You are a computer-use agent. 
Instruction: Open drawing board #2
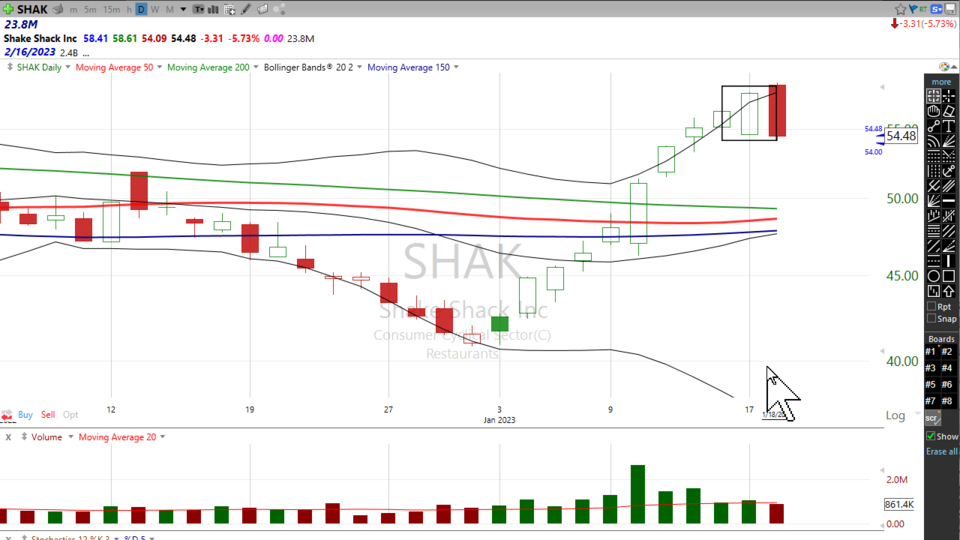[x=947, y=351]
